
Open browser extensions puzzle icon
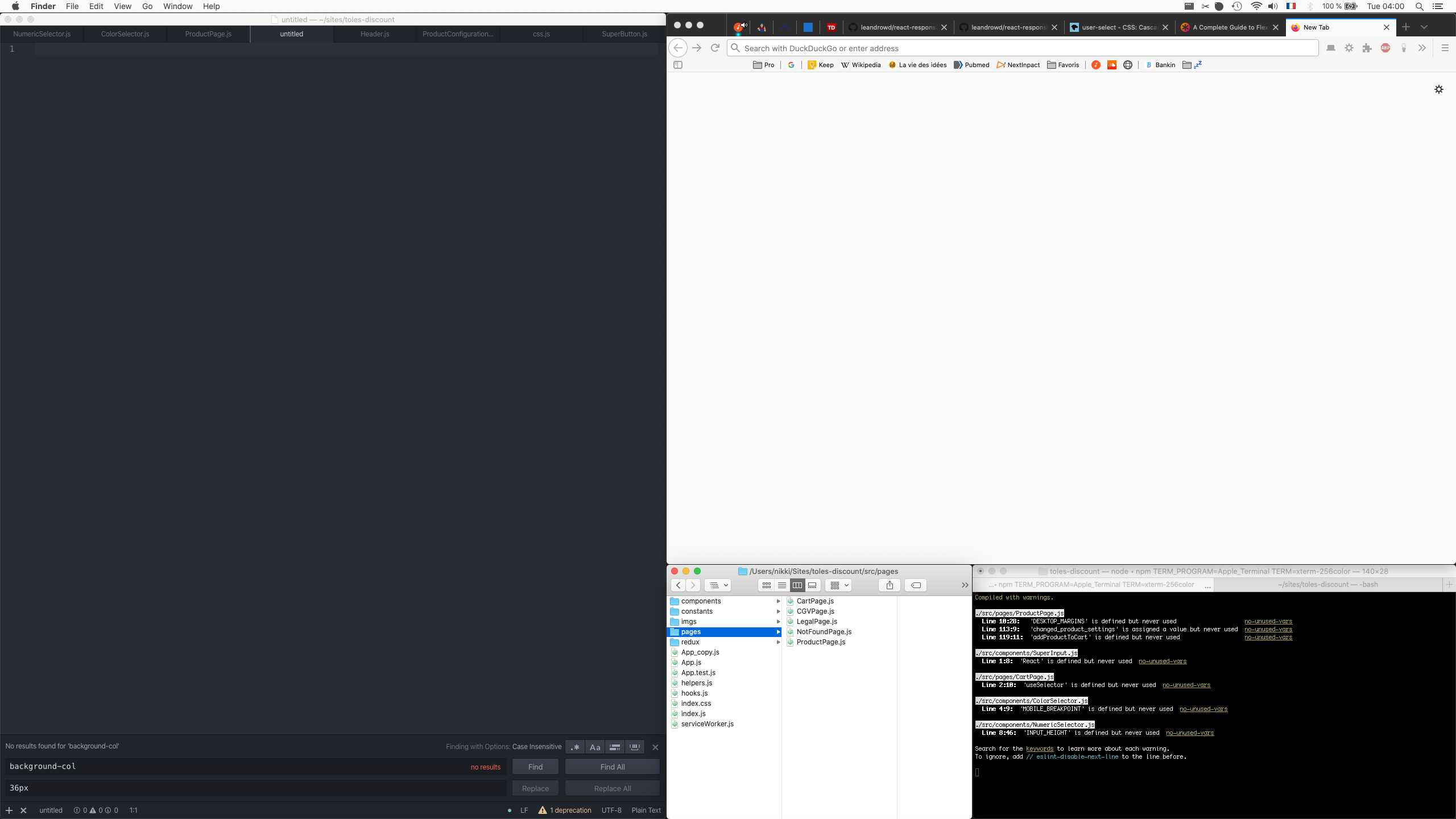click(1367, 48)
